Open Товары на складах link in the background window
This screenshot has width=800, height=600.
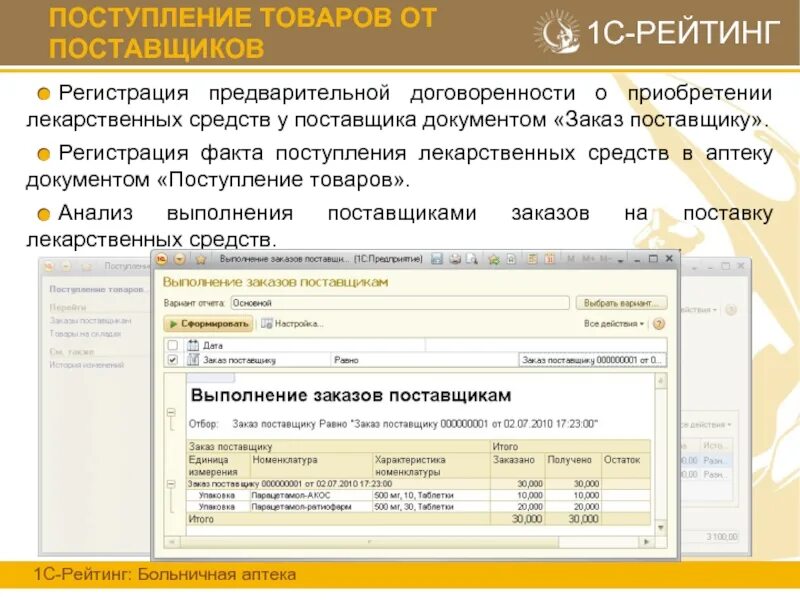(x=85, y=334)
